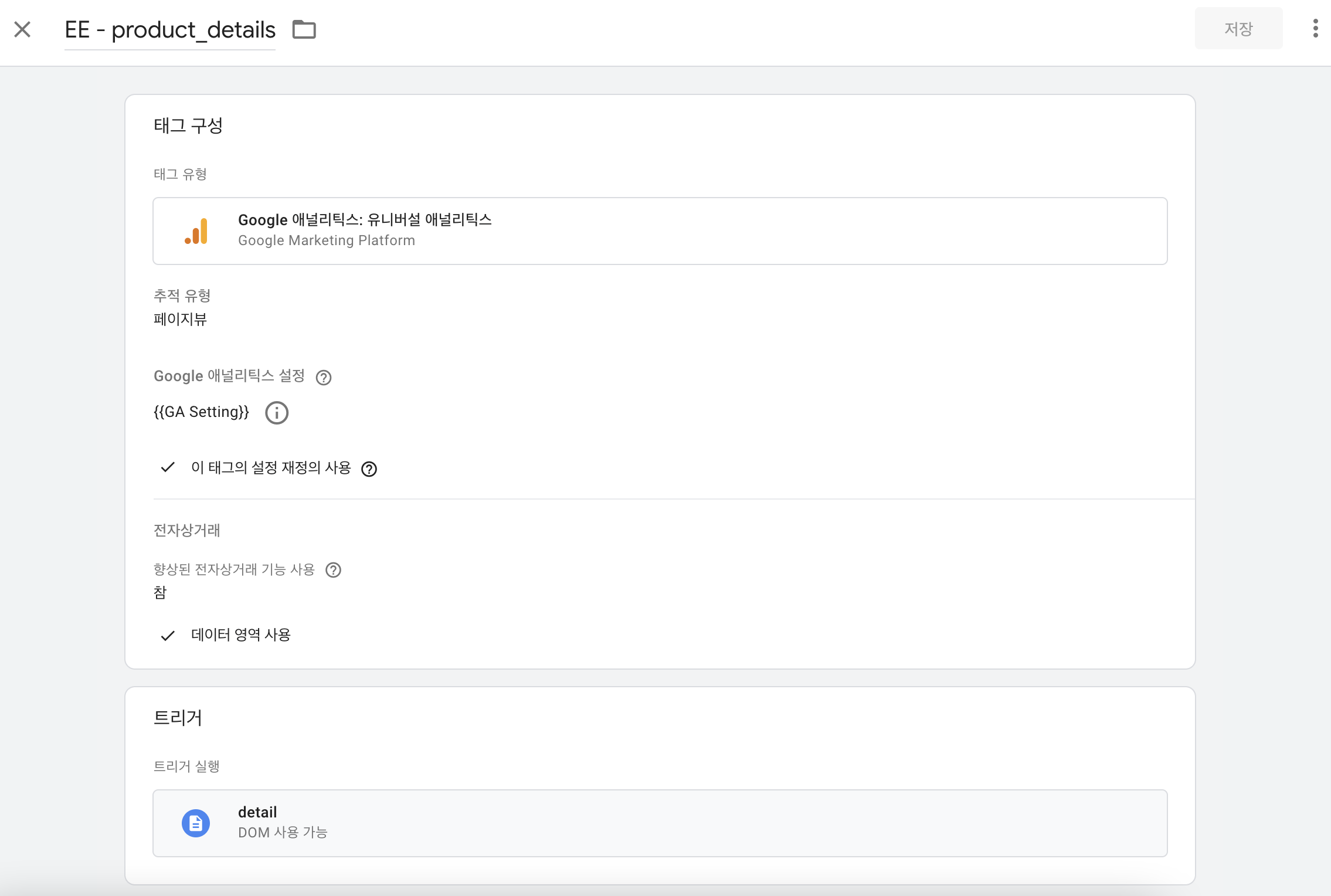Click the 저장 save button

(1239, 29)
